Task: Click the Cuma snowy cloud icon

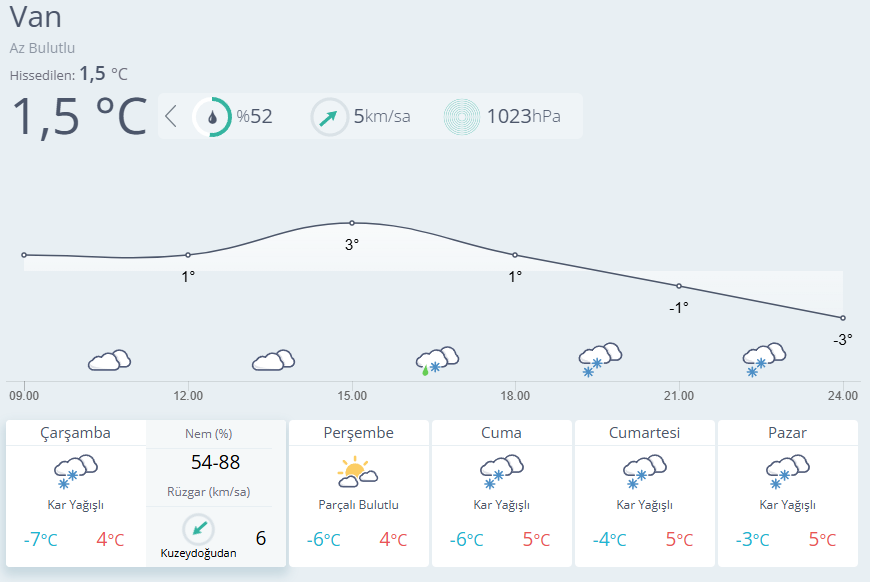Action: (502, 469)
